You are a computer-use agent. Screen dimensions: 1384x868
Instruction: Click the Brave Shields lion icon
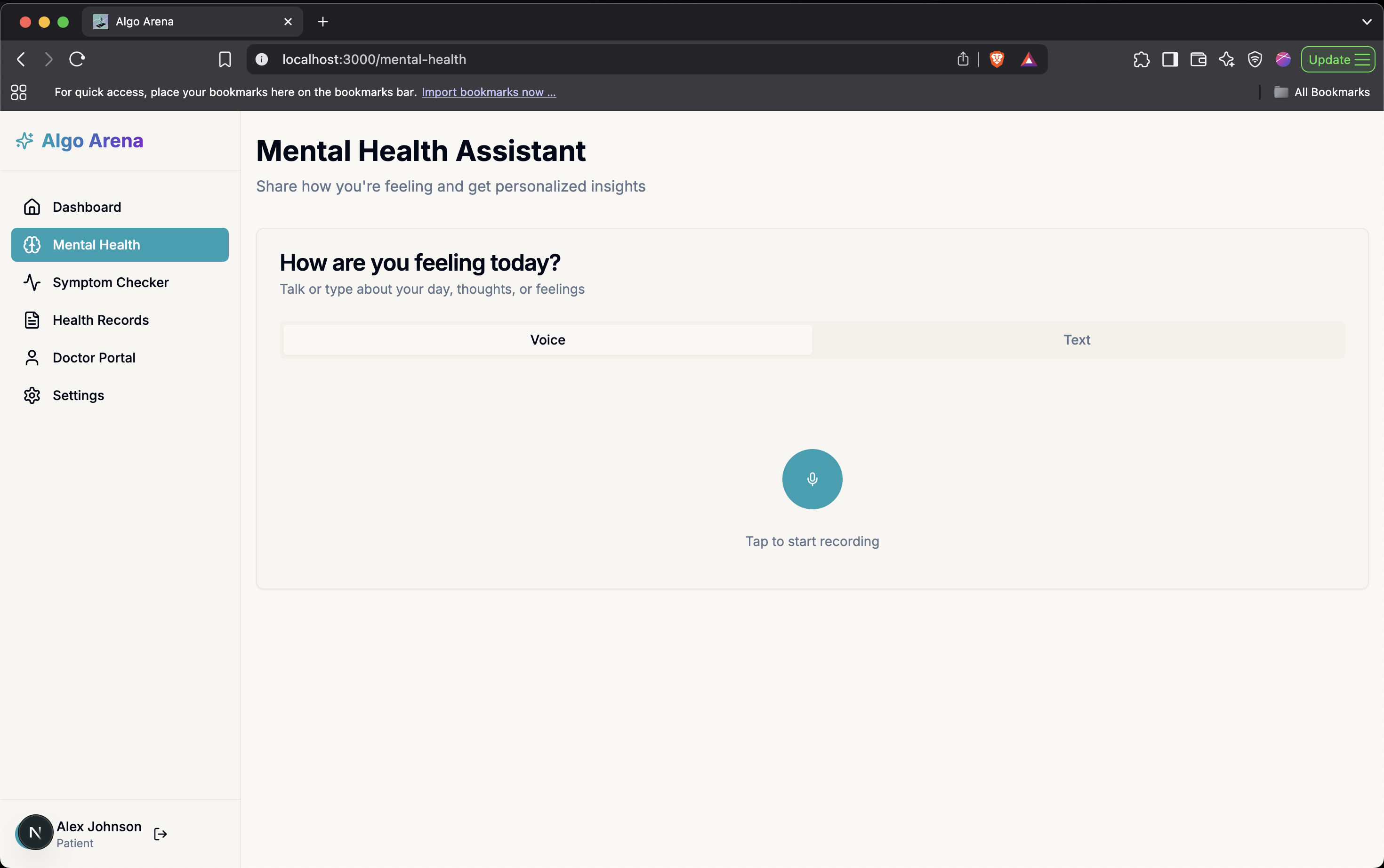997,59
